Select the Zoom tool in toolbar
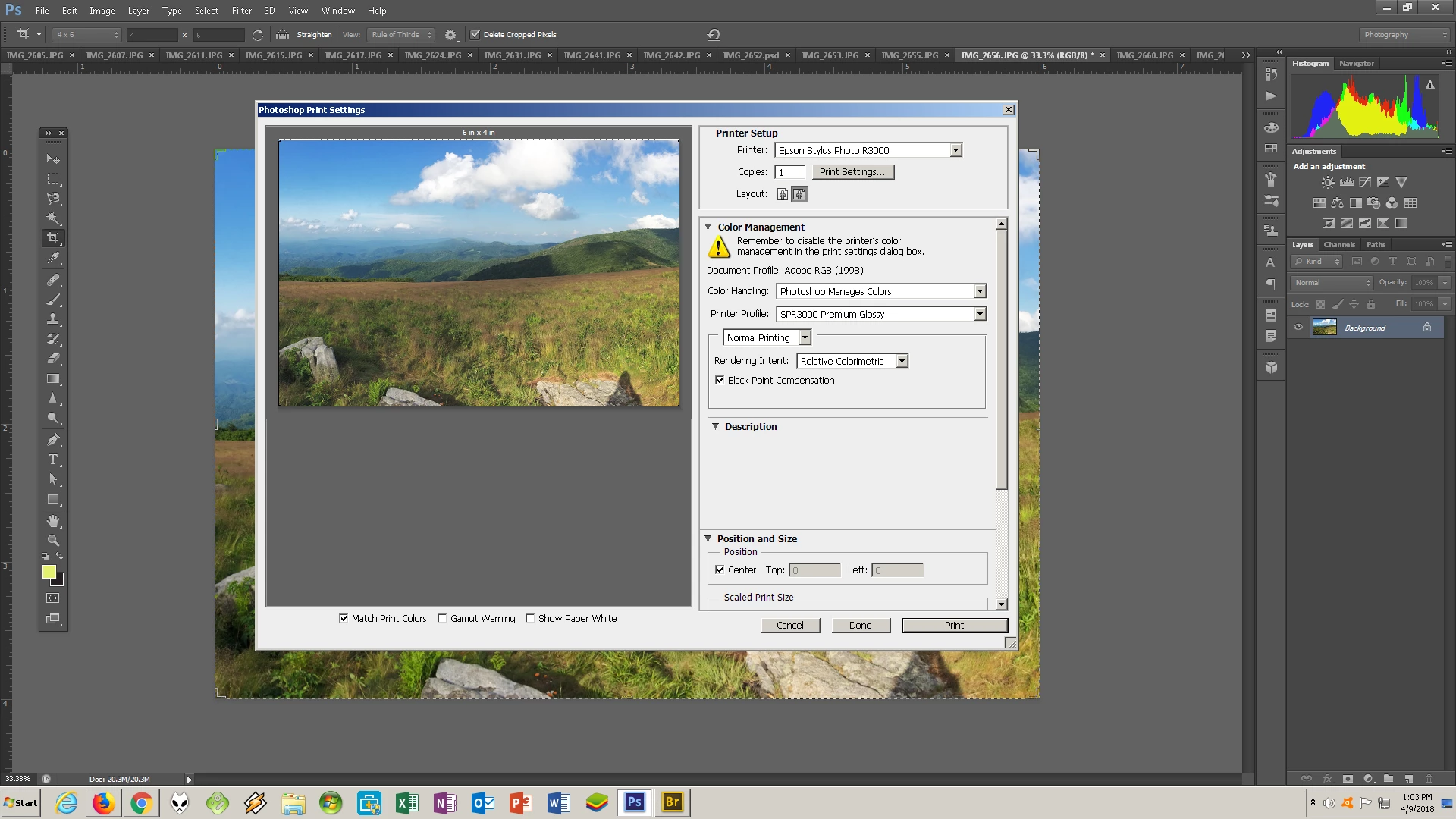The height and width of the screenshot is (819, 1456). pyautogui.click(x=53, y=541)
